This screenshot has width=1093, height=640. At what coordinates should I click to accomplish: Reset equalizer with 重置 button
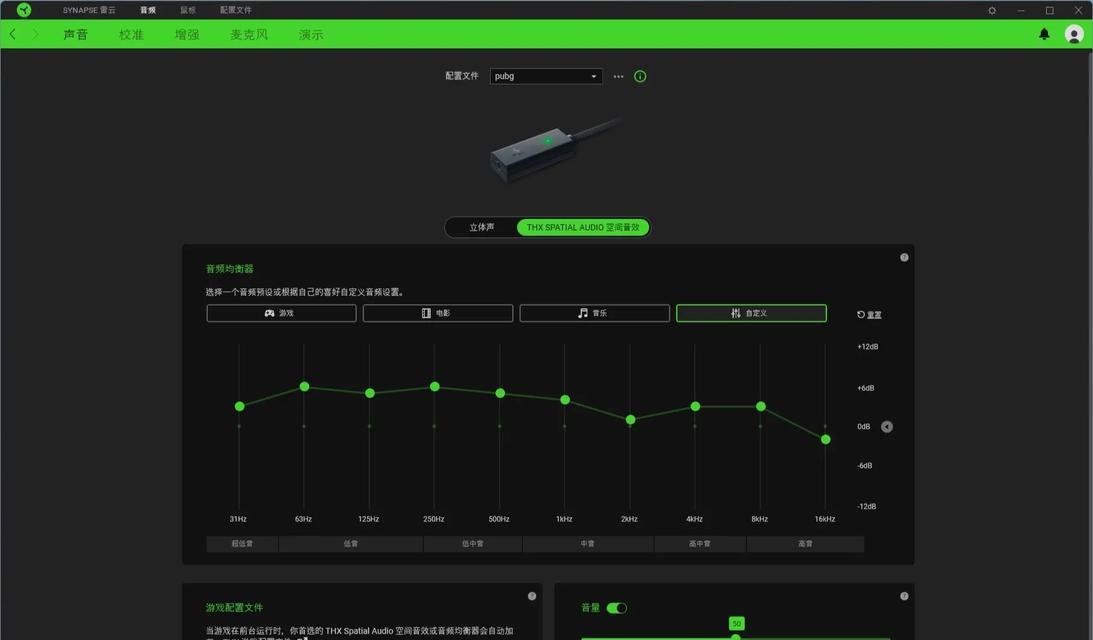click(869, 314)
